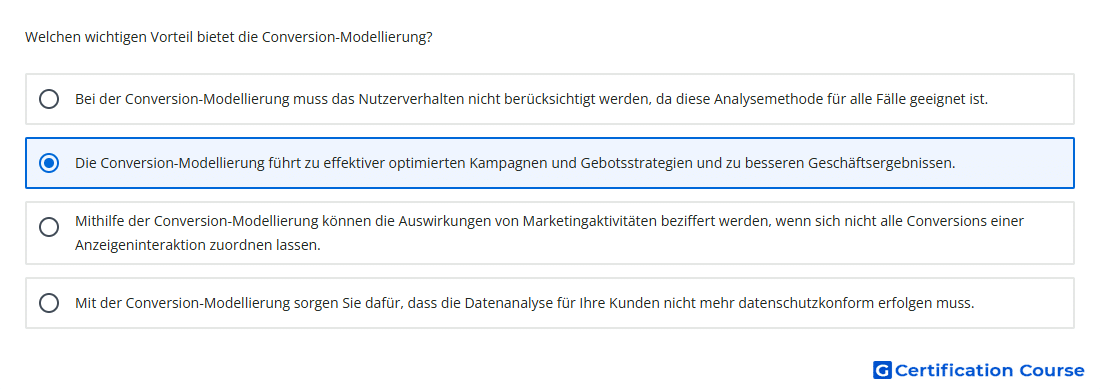This screenshot has width=1100, height=389.
Task: Click answer text 'Die Conversion-Modellierung führt zu effektiver'
Action: pyautogui.click(x=515, y=163)
